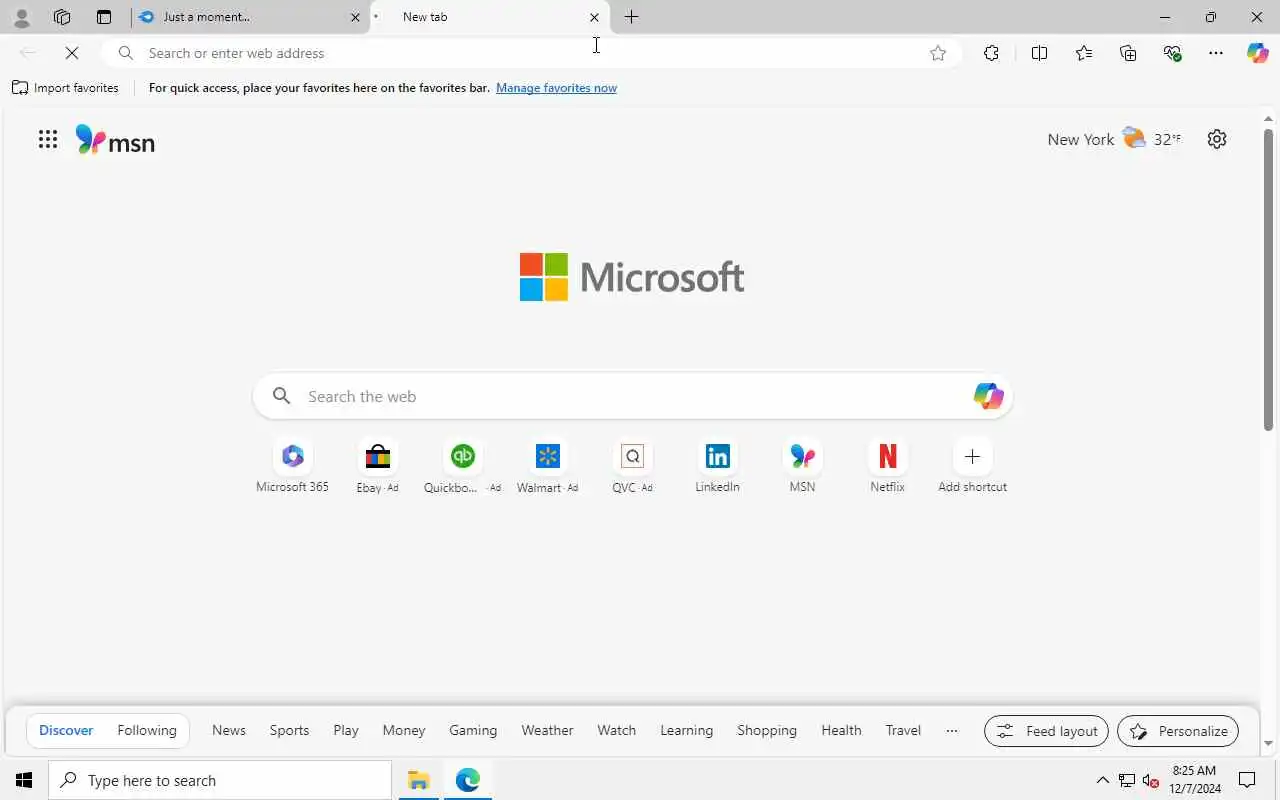Open page settings gear icon
Viewport: 1280px width, 800px height.
coord(1217,139)
